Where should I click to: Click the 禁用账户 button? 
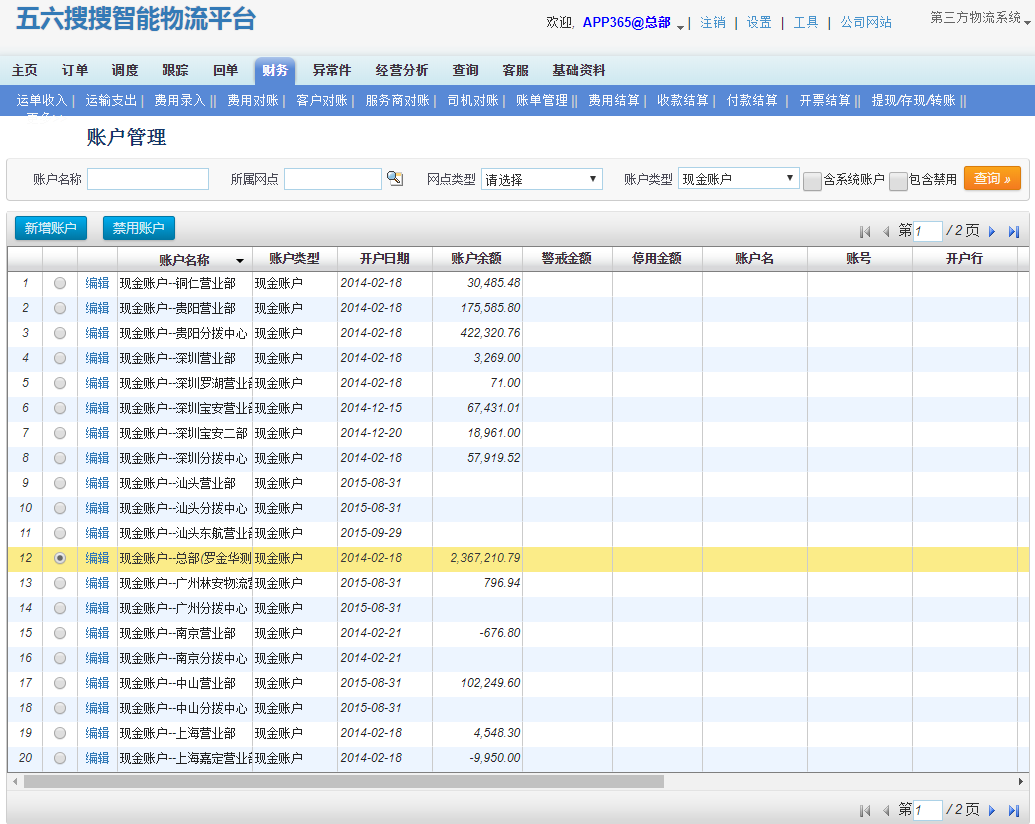pos(139,228)
